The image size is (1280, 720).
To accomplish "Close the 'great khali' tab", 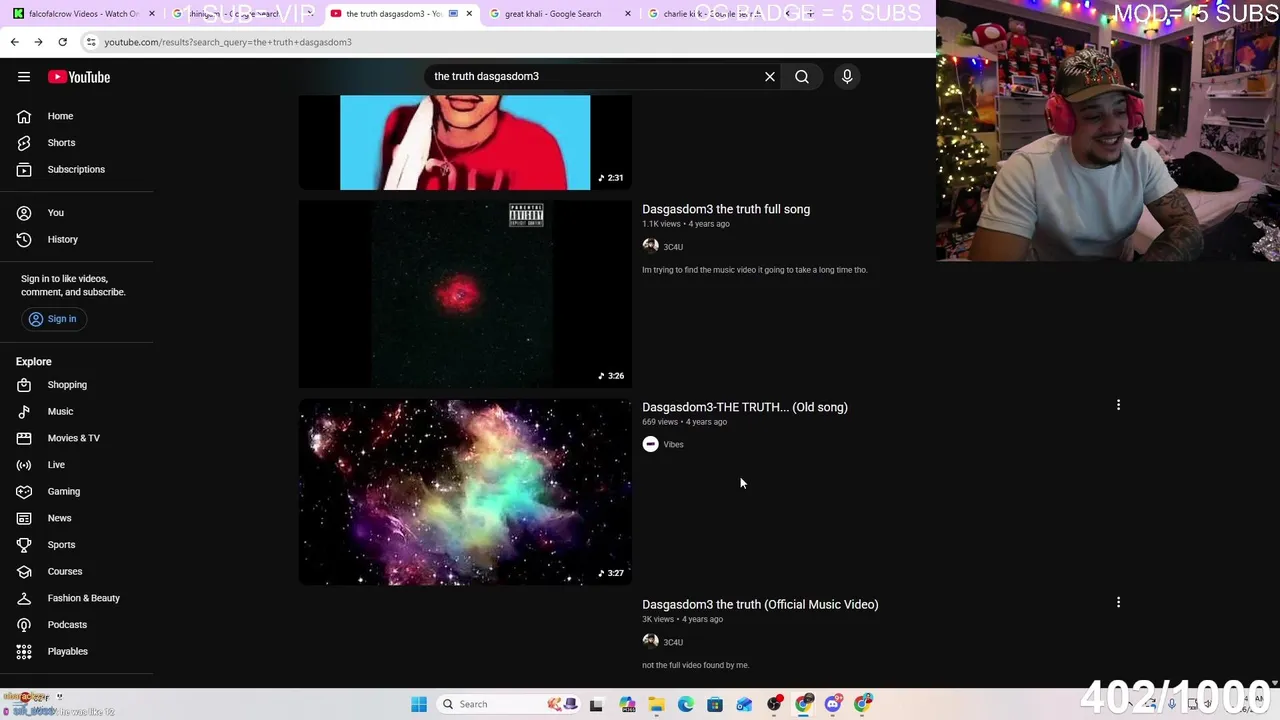I will (628, 14).
